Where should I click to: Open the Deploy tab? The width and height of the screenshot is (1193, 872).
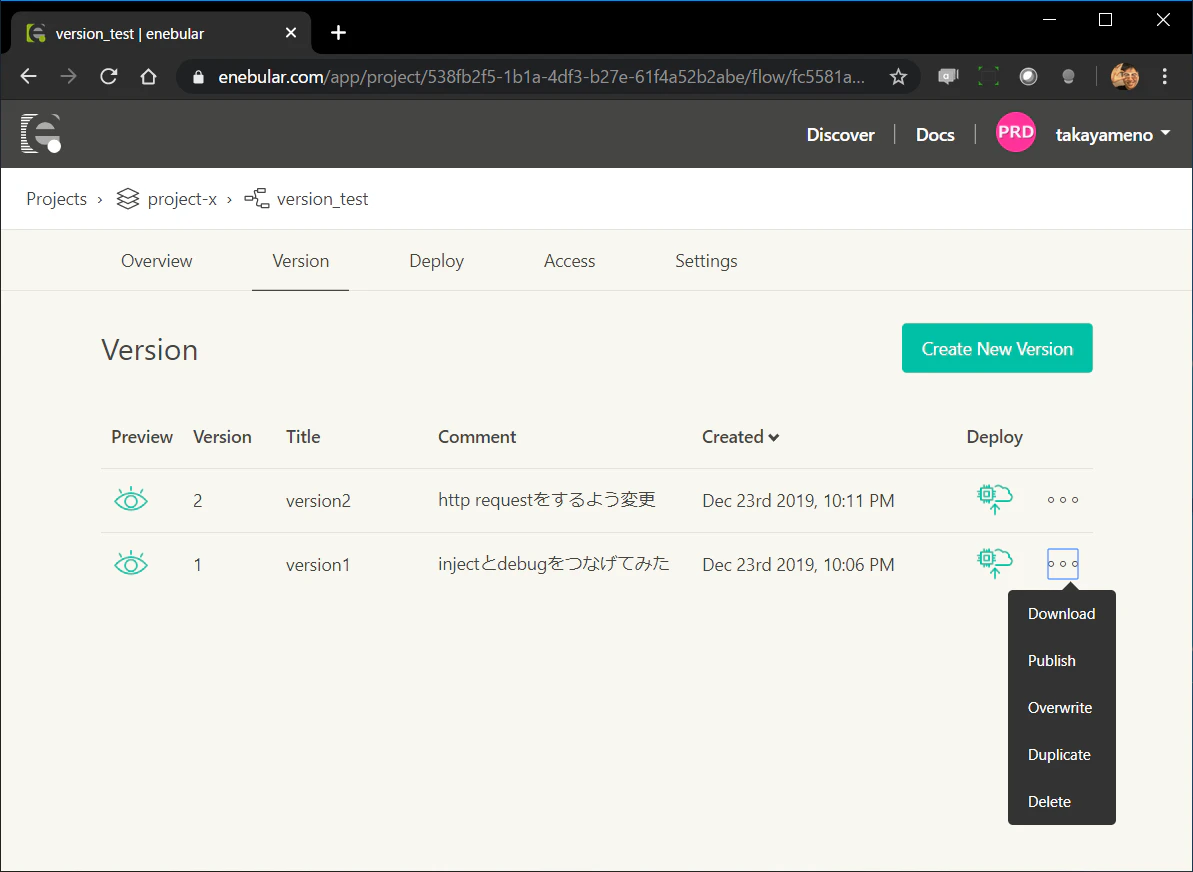pos(437,261)
